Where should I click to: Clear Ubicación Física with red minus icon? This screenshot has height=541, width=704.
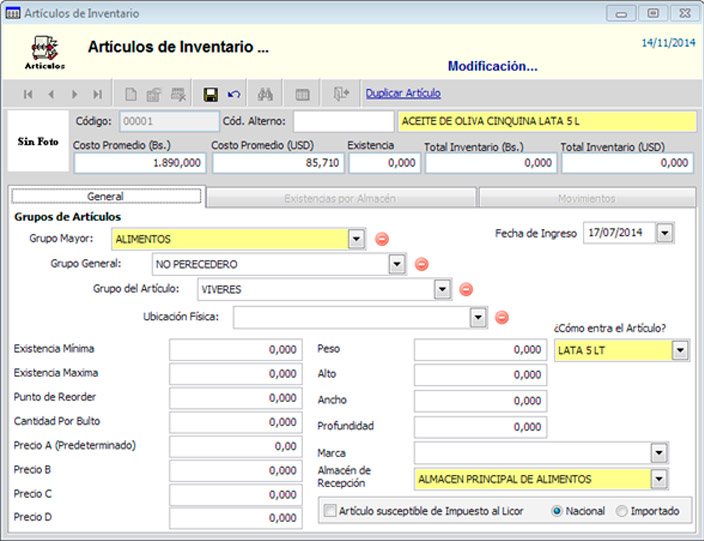(502, 317)
